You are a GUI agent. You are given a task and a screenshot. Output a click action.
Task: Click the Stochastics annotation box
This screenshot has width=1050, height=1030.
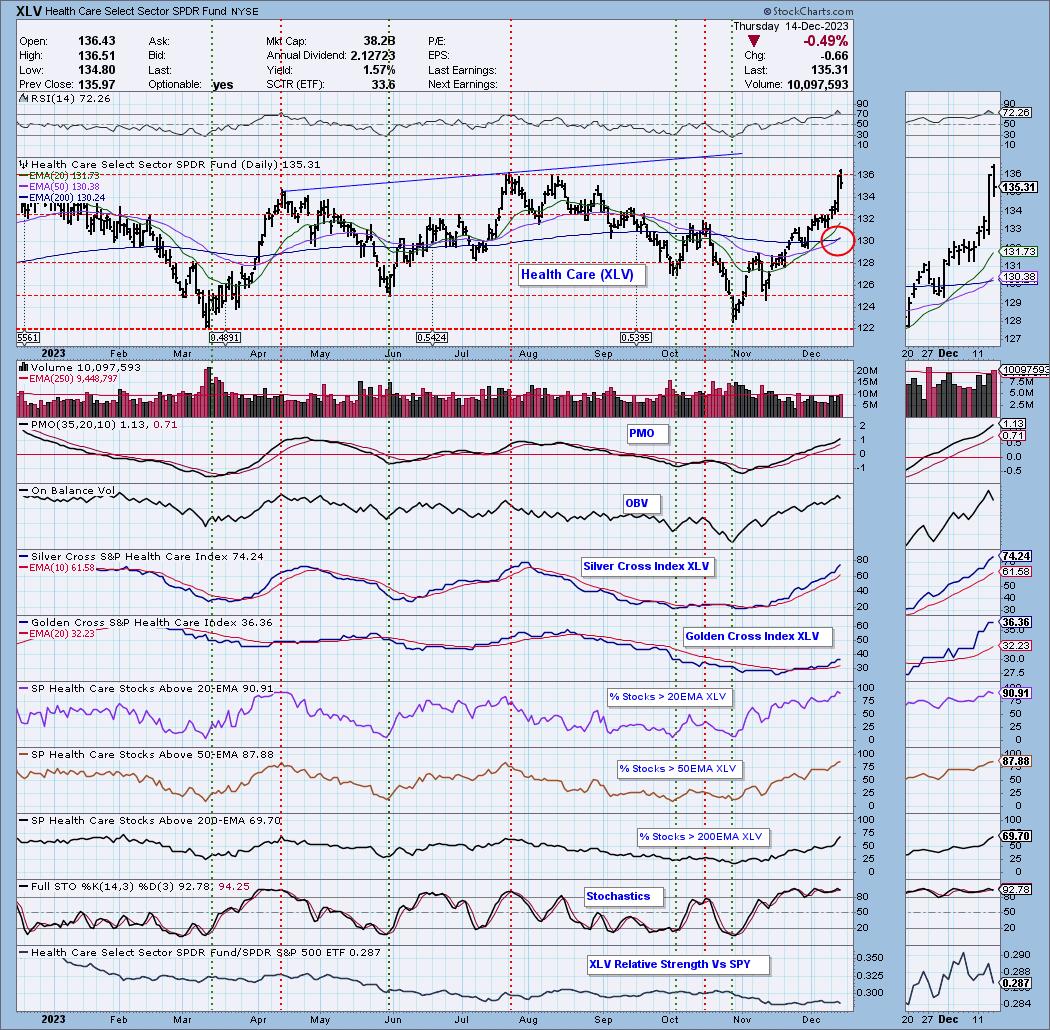pos(623,897)
